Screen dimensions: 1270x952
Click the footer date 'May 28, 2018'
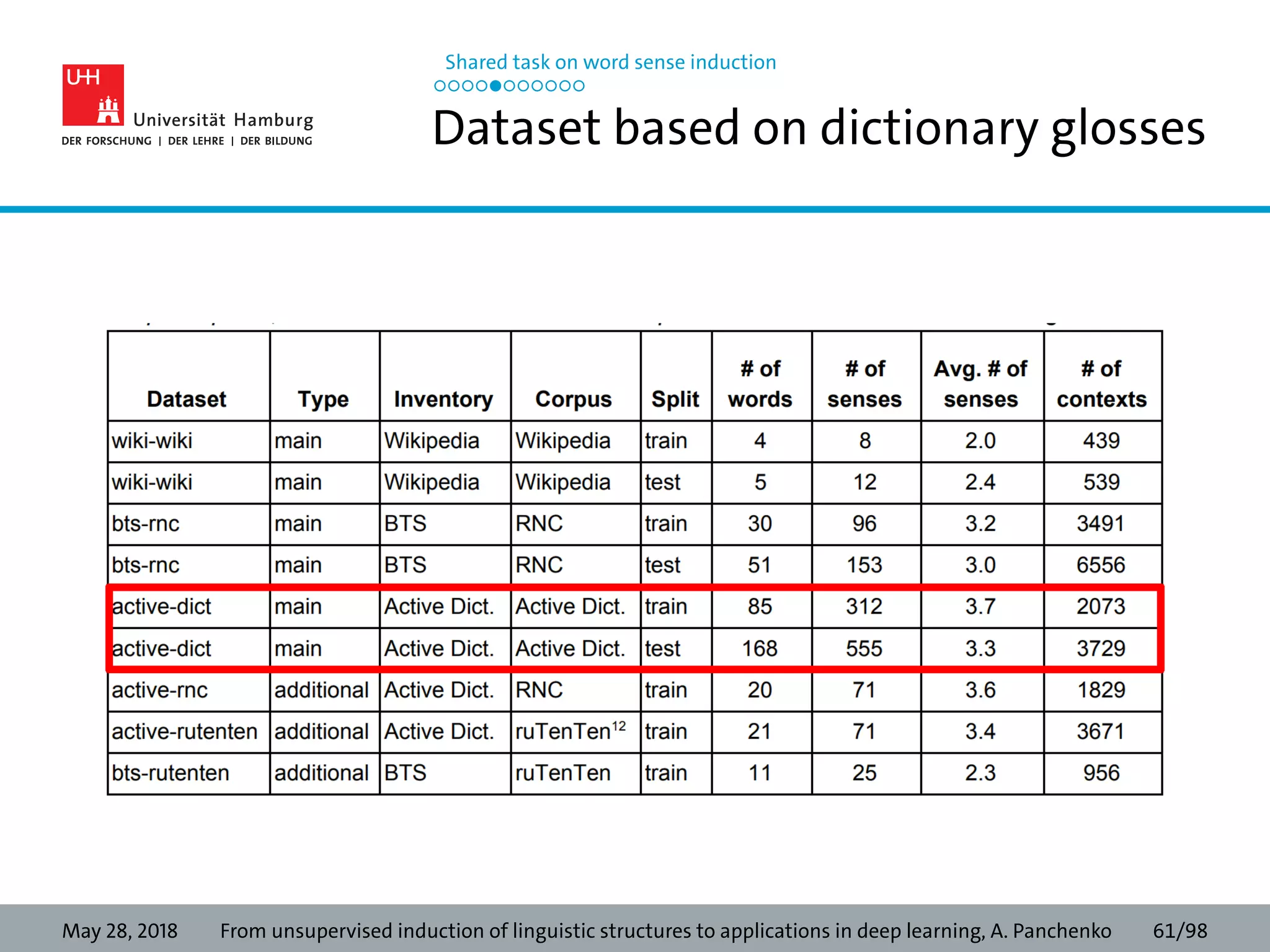pos(120,931)
